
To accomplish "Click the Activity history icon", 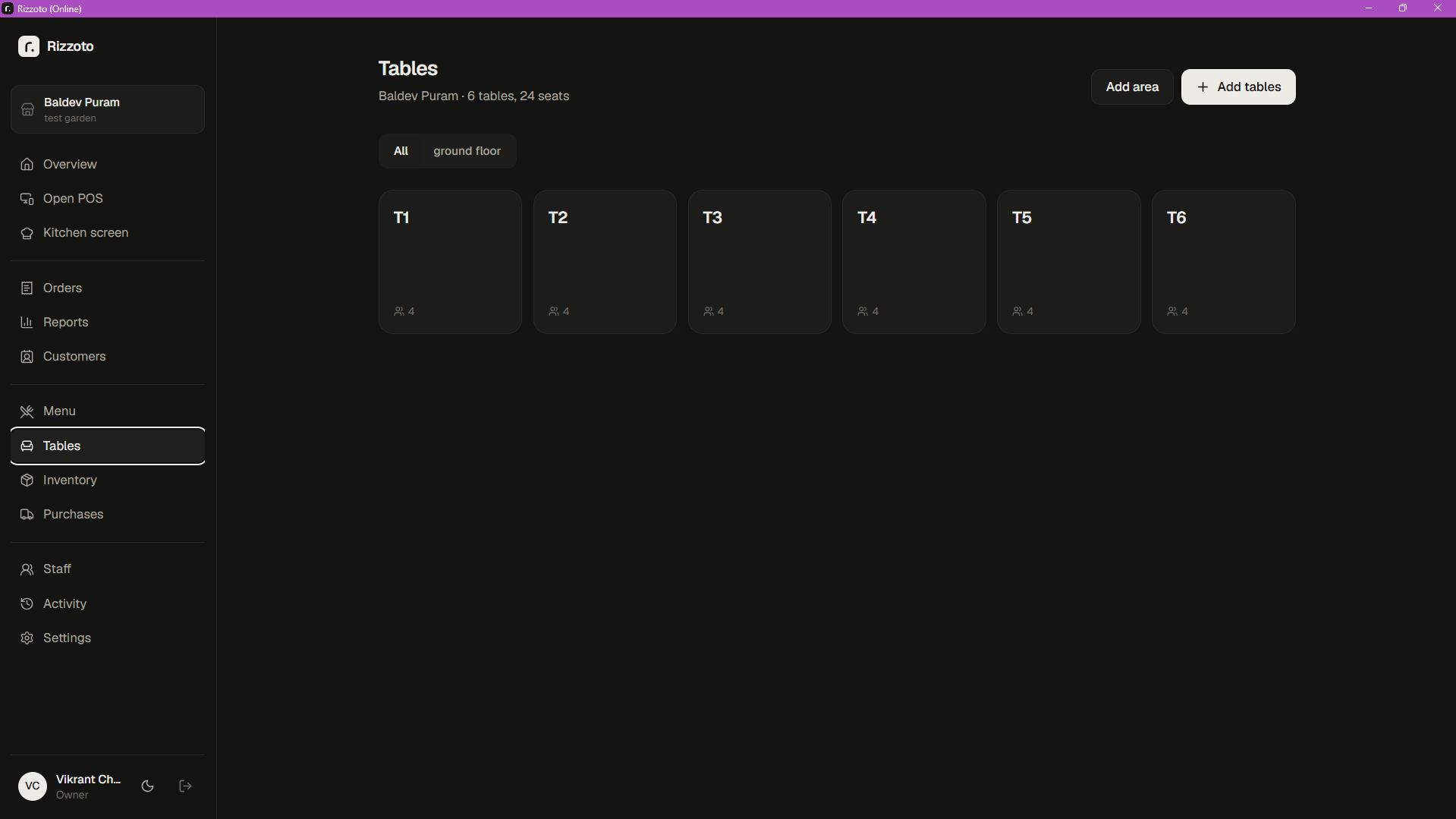I will coord(27,604).
